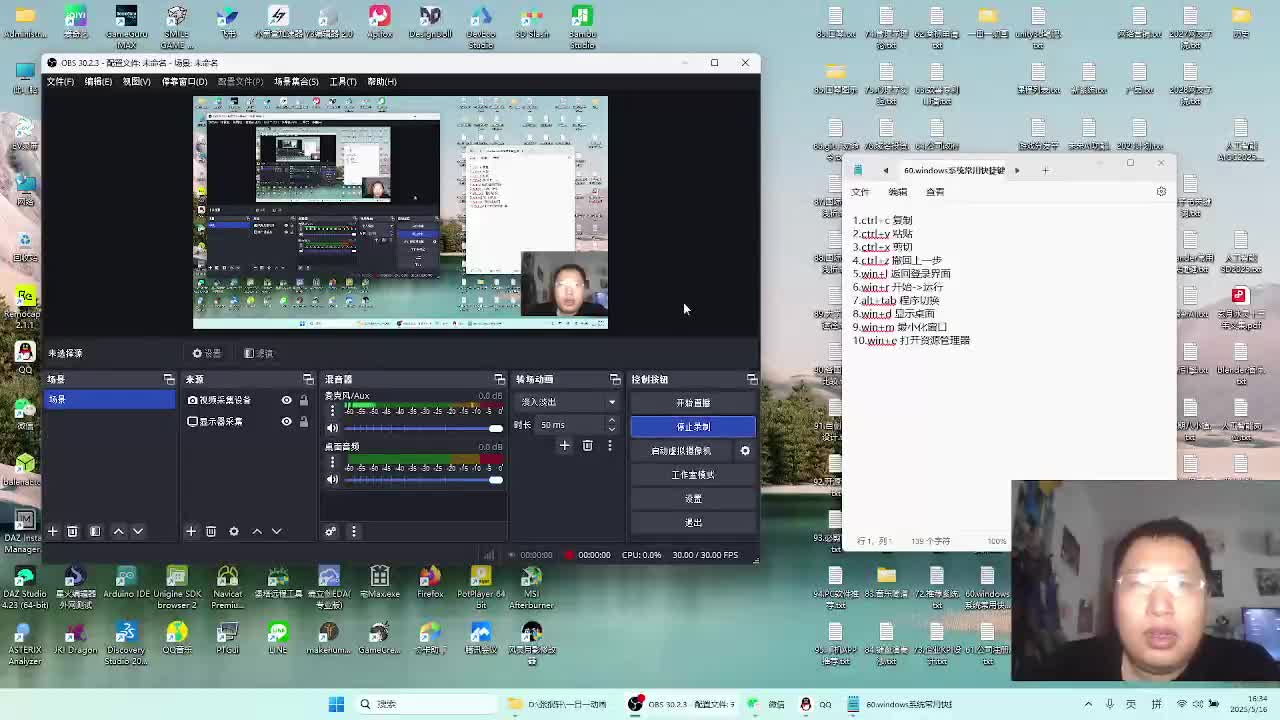
Task: Open advanced audio properties gears icon
Action: (330, 531)
